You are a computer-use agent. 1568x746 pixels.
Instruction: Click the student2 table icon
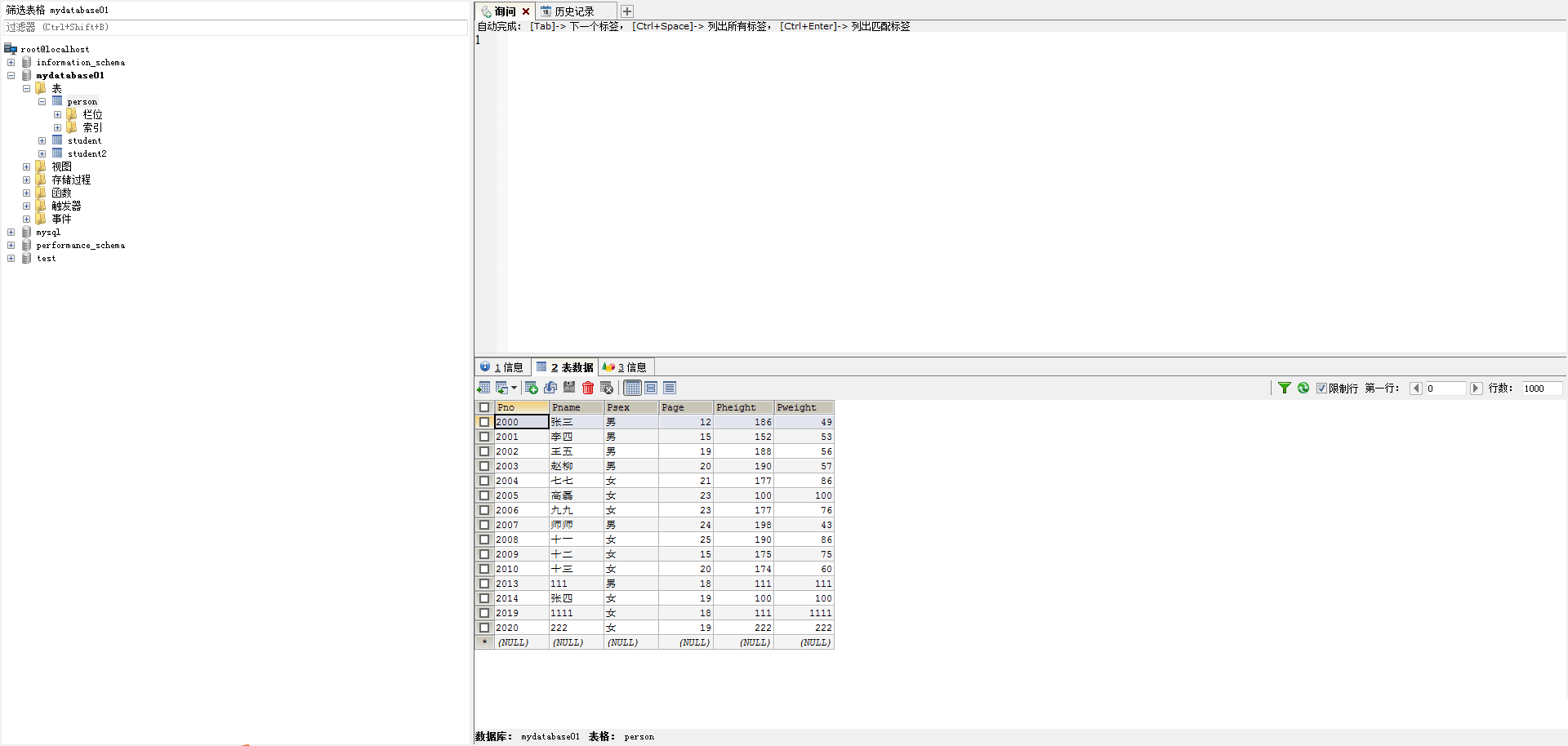click(57, 153)
